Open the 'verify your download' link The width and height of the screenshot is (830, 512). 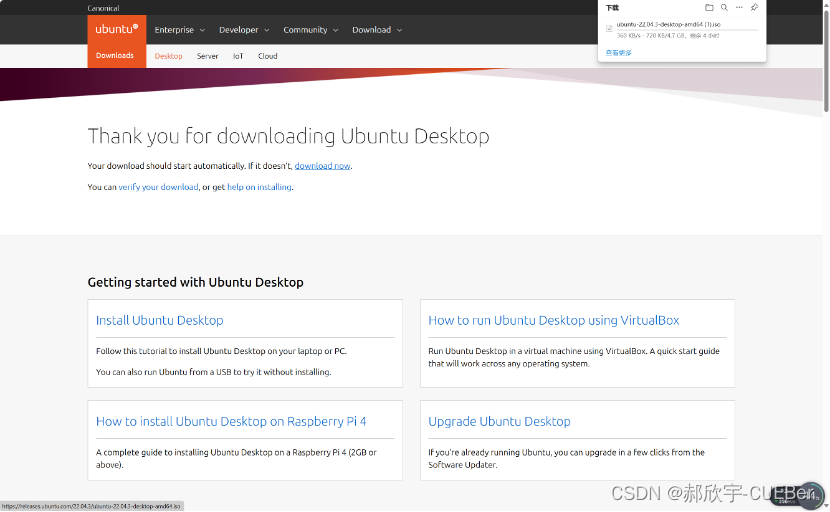pyautogui.click(x=158, y=187)
